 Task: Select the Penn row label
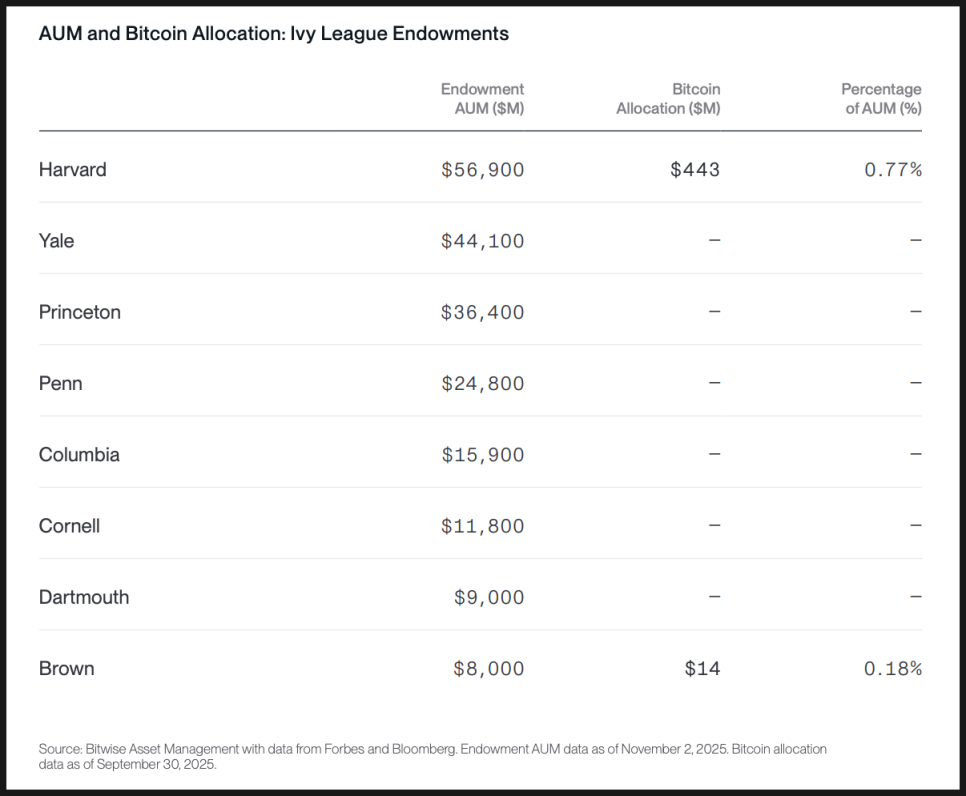[60, 383]
